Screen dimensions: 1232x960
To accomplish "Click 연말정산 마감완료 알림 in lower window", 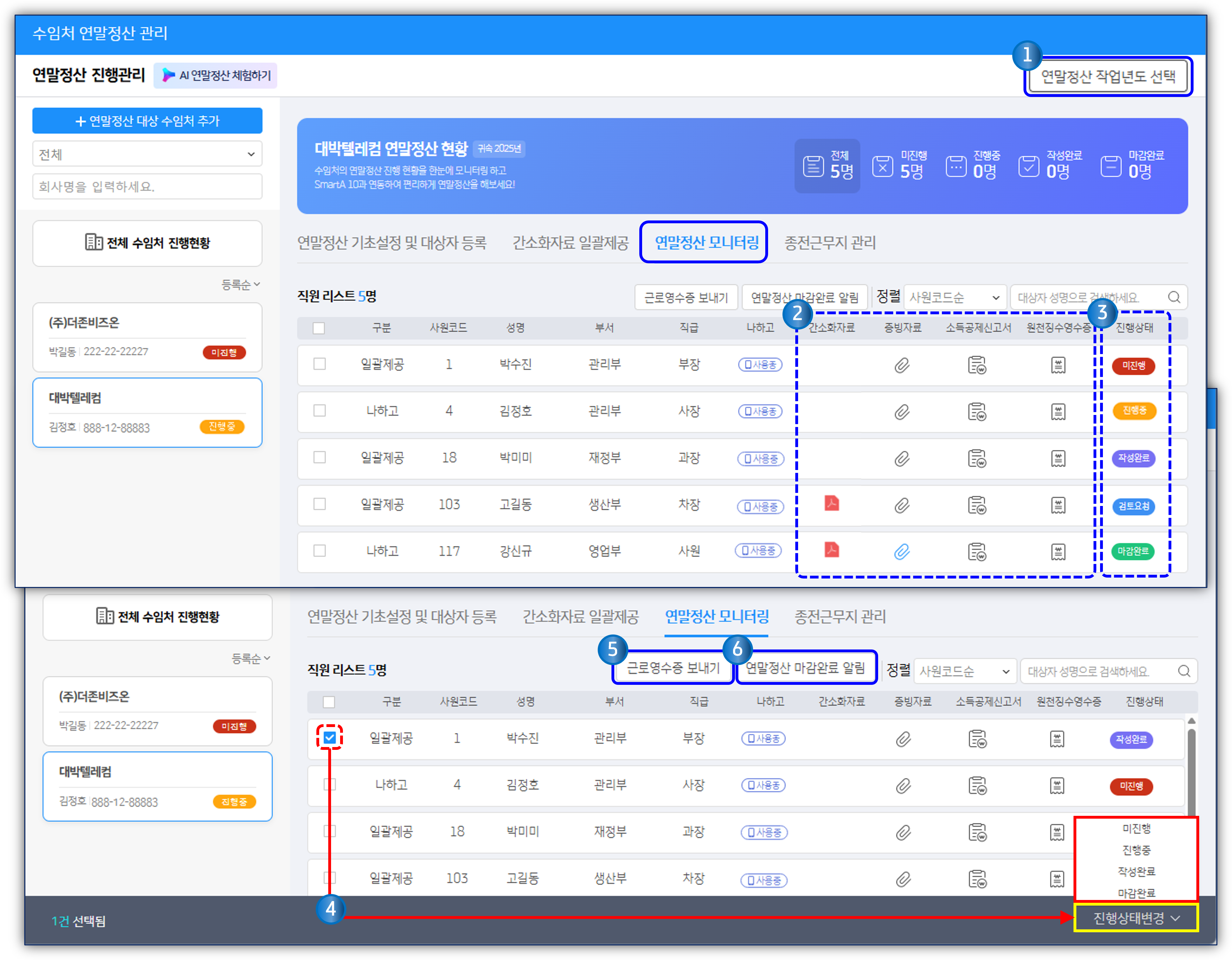I will point(806,668).
